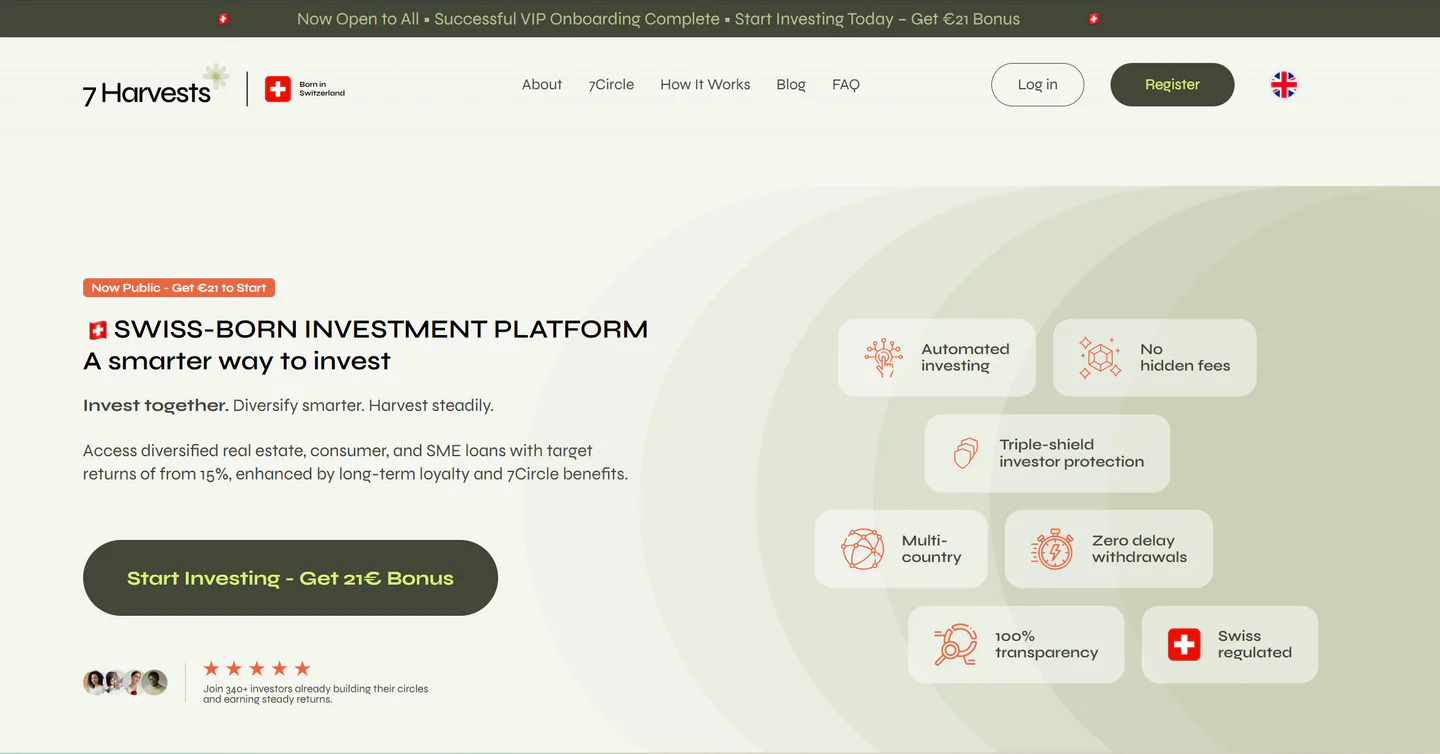Screen dimensions: 1440x754
Task: Click the Automated investing icon
Action: 883,358
